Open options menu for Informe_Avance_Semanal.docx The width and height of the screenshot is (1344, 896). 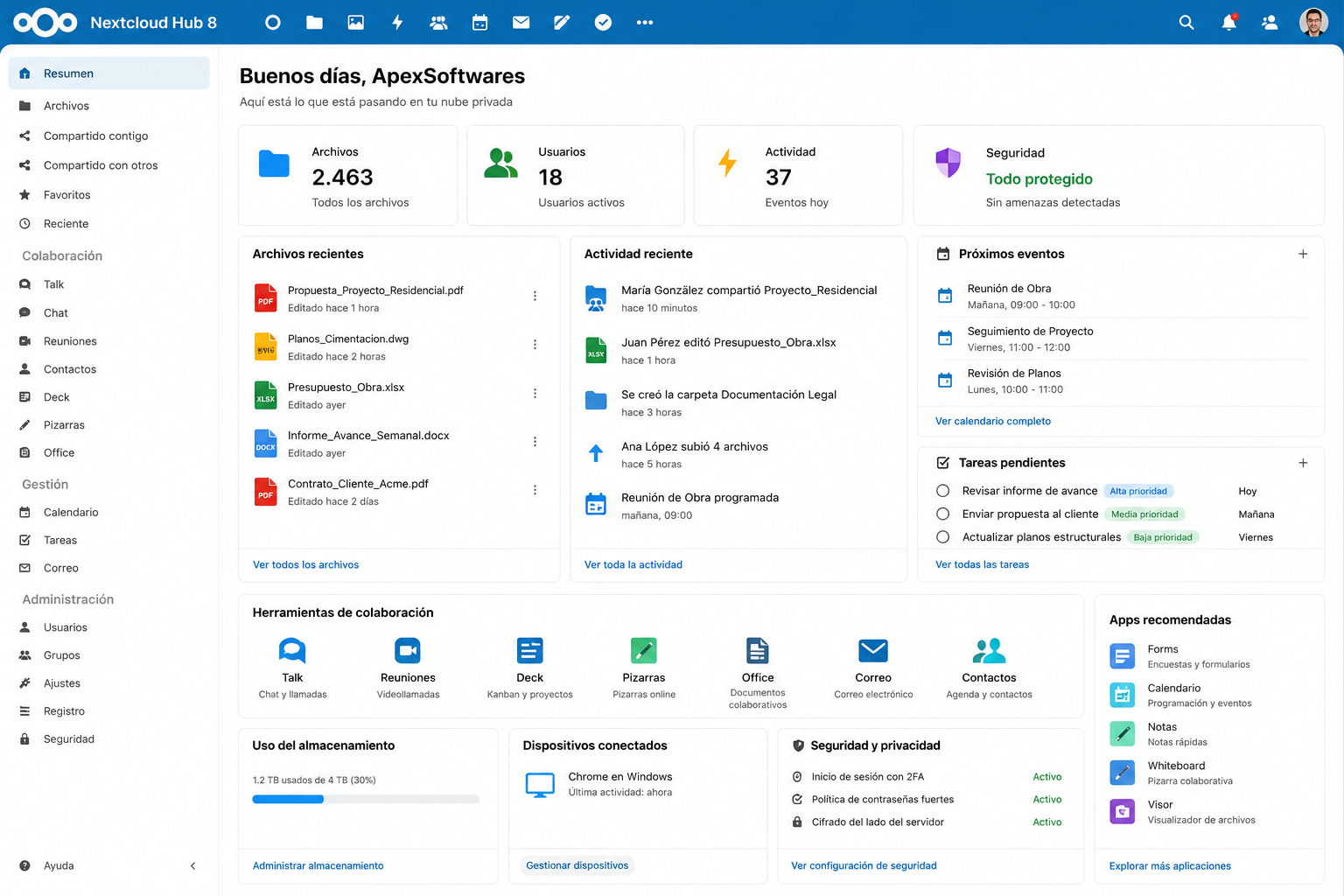pyautogui.click(x=535, y=442)
